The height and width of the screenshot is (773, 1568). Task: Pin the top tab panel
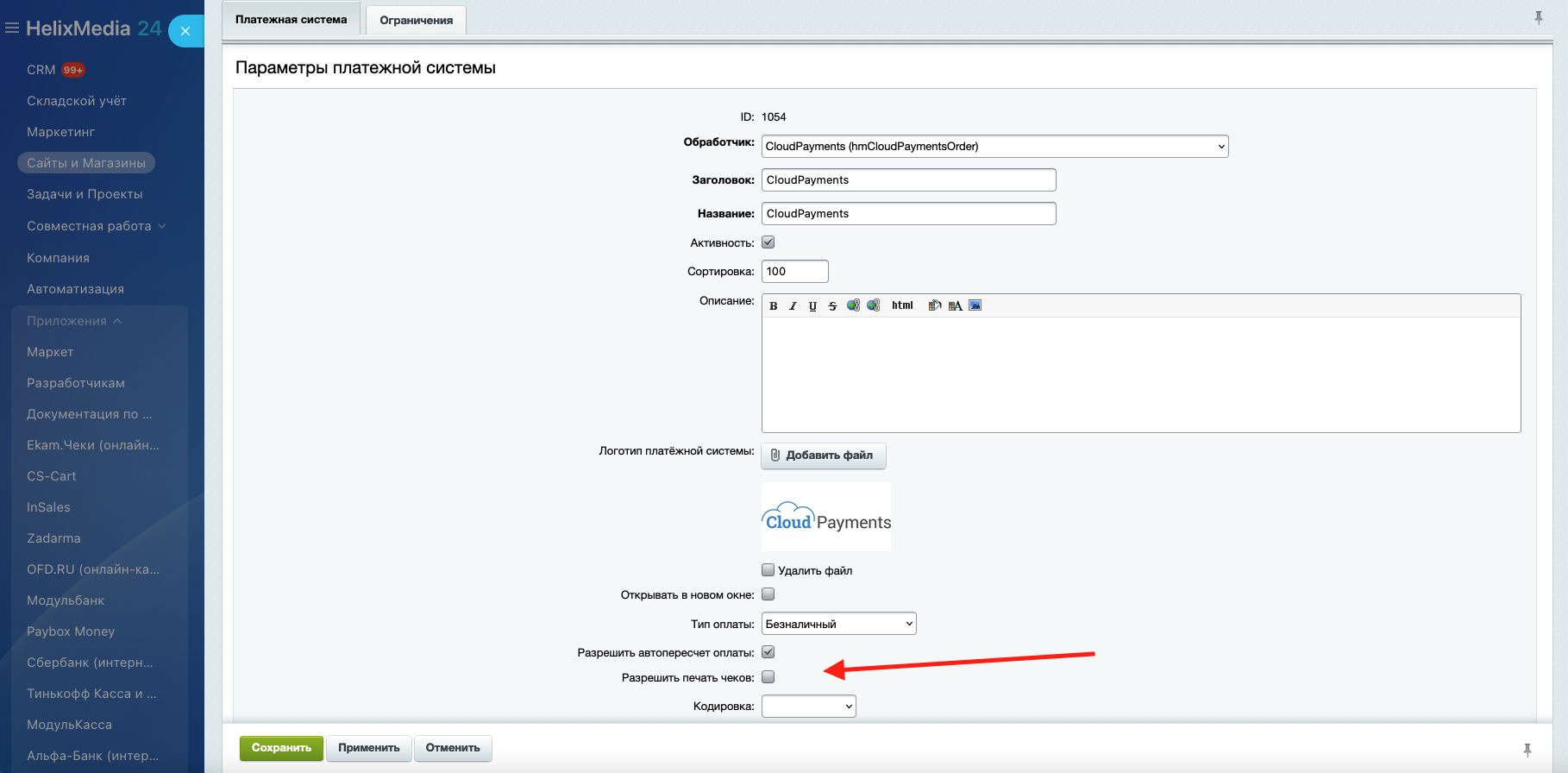pos(1539,17)
